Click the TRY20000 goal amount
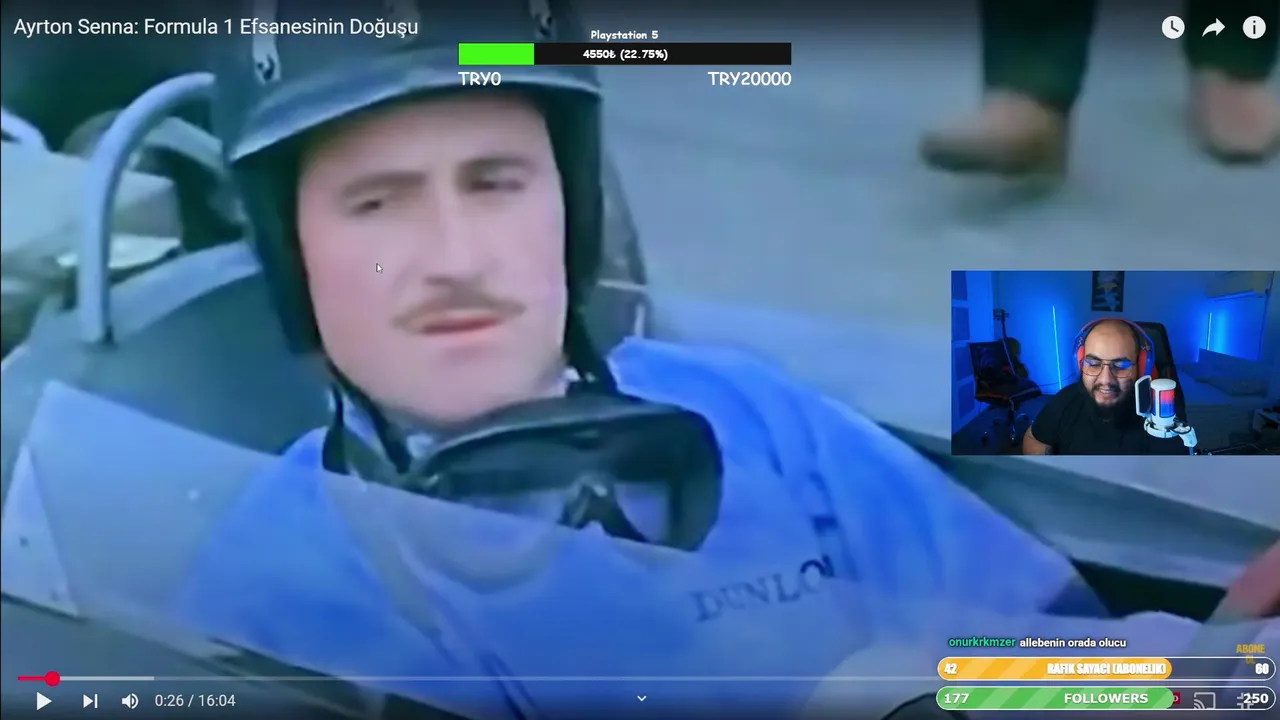This screenshot has width=1280, height=720. coord(749,79)
